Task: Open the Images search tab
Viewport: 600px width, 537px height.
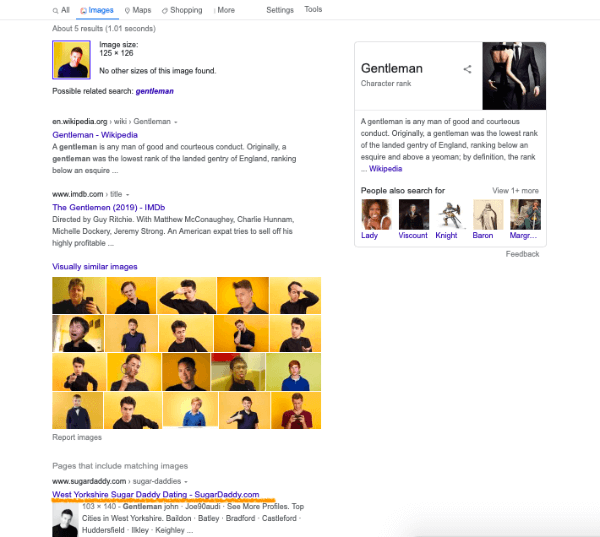Action: (x=97, y=10)
